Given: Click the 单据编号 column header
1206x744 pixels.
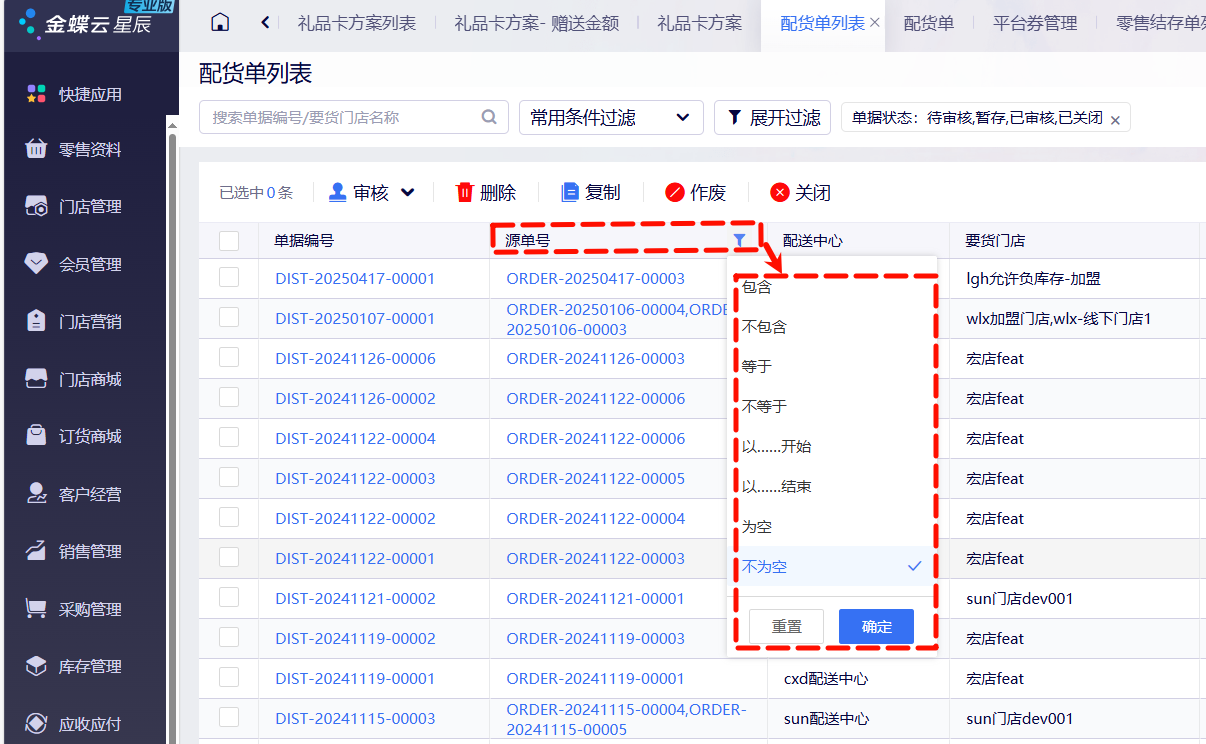Looking at the screenshot, I should coord(304,241).
